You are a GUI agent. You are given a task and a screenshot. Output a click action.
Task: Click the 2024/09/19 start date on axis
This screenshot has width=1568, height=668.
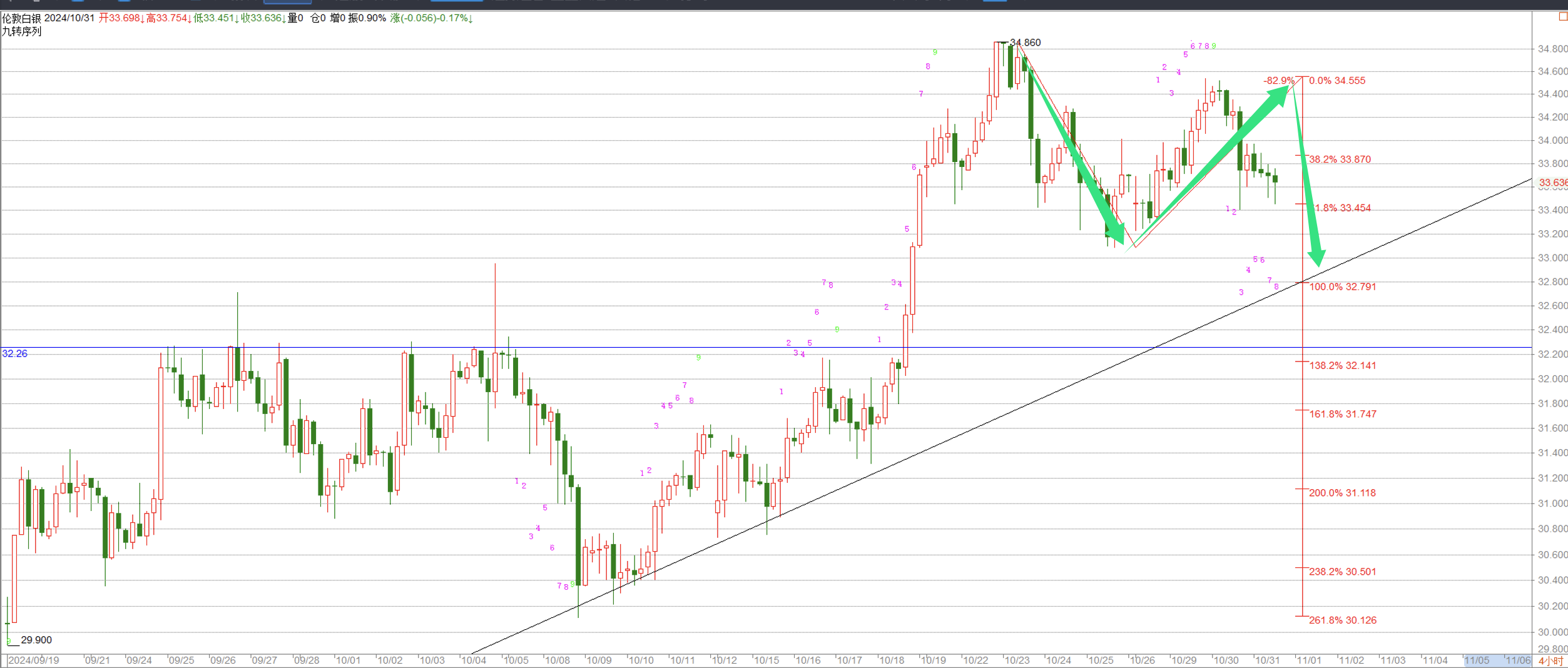[34, 660]
